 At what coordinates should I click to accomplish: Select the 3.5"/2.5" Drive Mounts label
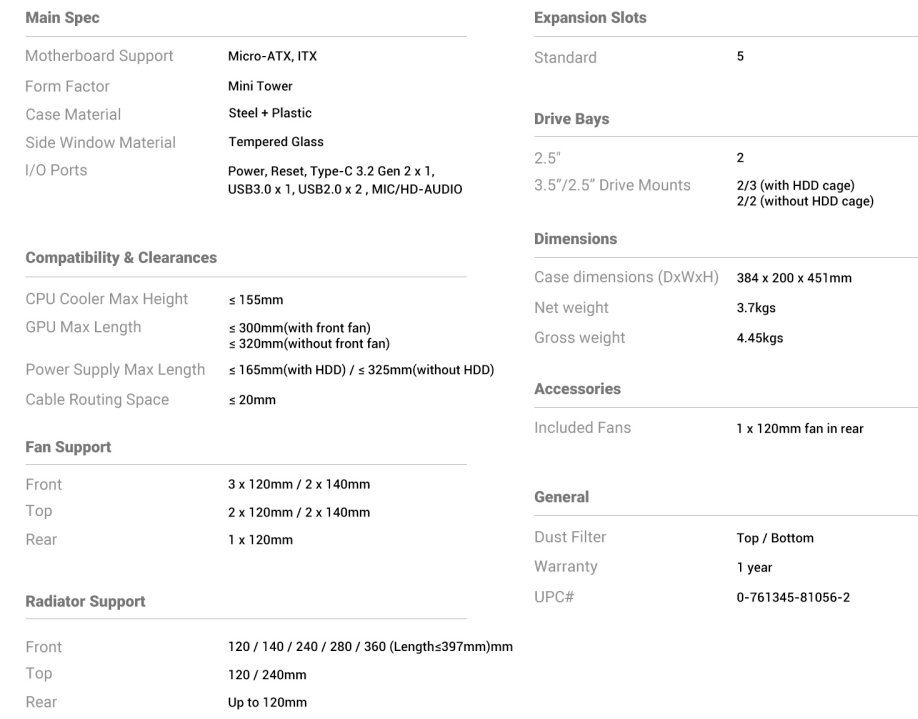click(x=612, y=185)
